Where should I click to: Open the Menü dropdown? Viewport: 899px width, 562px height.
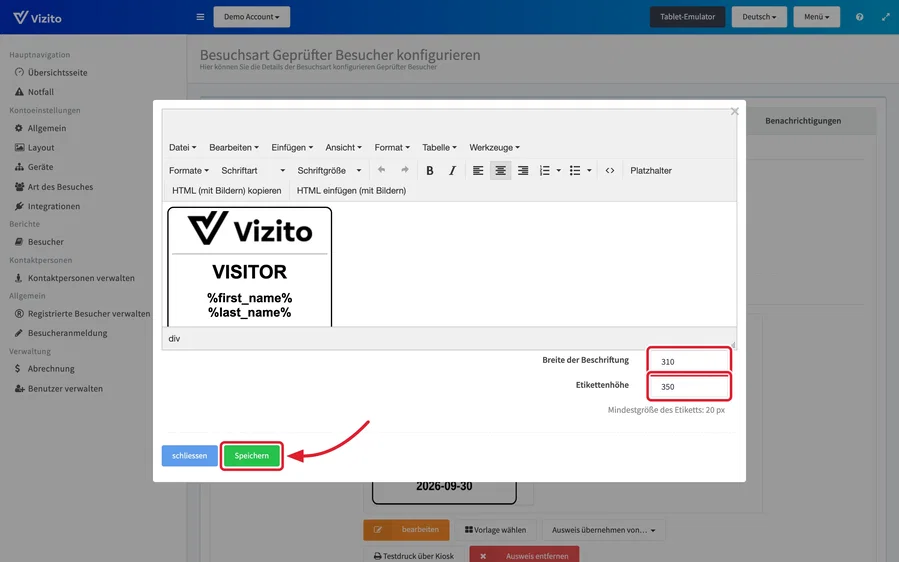tap(816, 17)
